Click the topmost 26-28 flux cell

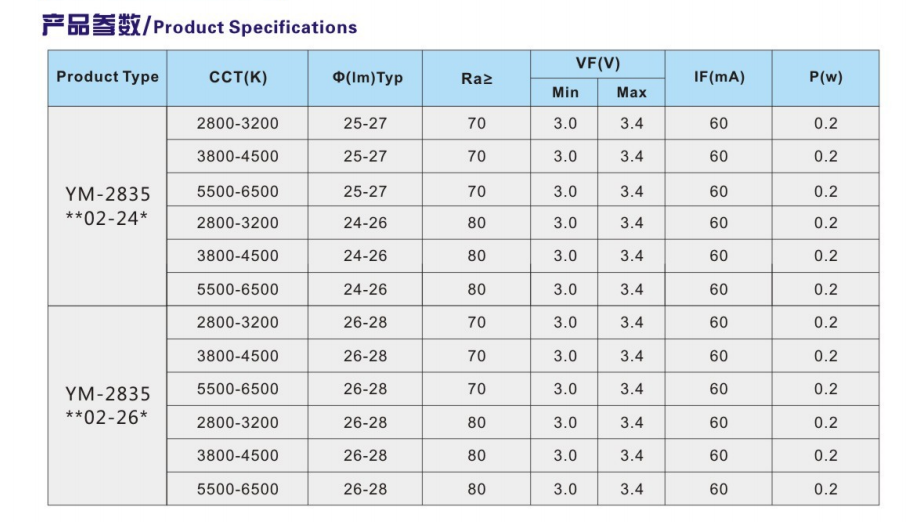[x=365, y=322]
